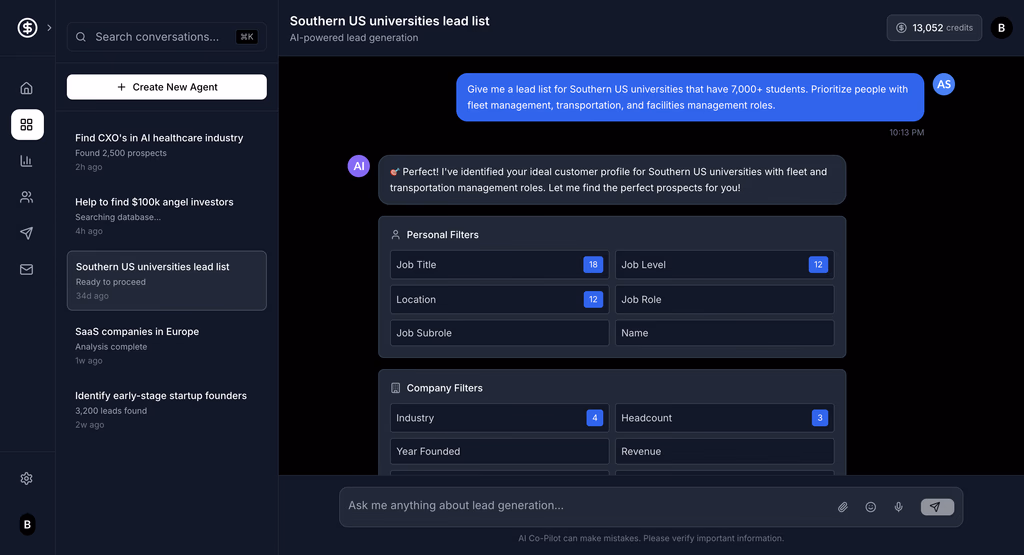
Task: Open the contacts people icon
Action: pos(27,197)
